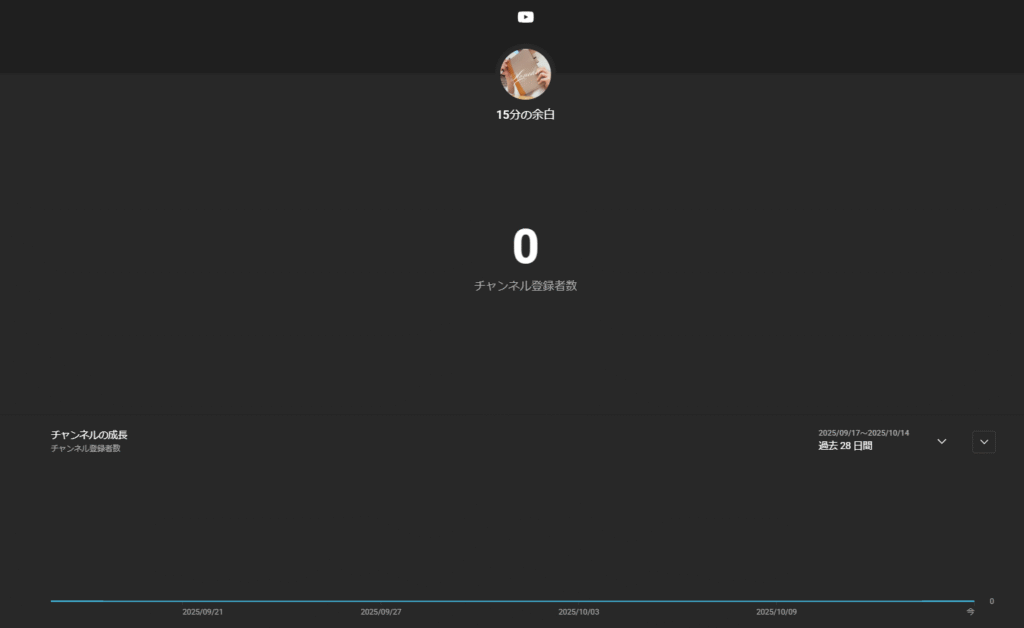Click the large subscriber count 0
Viewport: 1024px width, 628px height.
(525, 247)
